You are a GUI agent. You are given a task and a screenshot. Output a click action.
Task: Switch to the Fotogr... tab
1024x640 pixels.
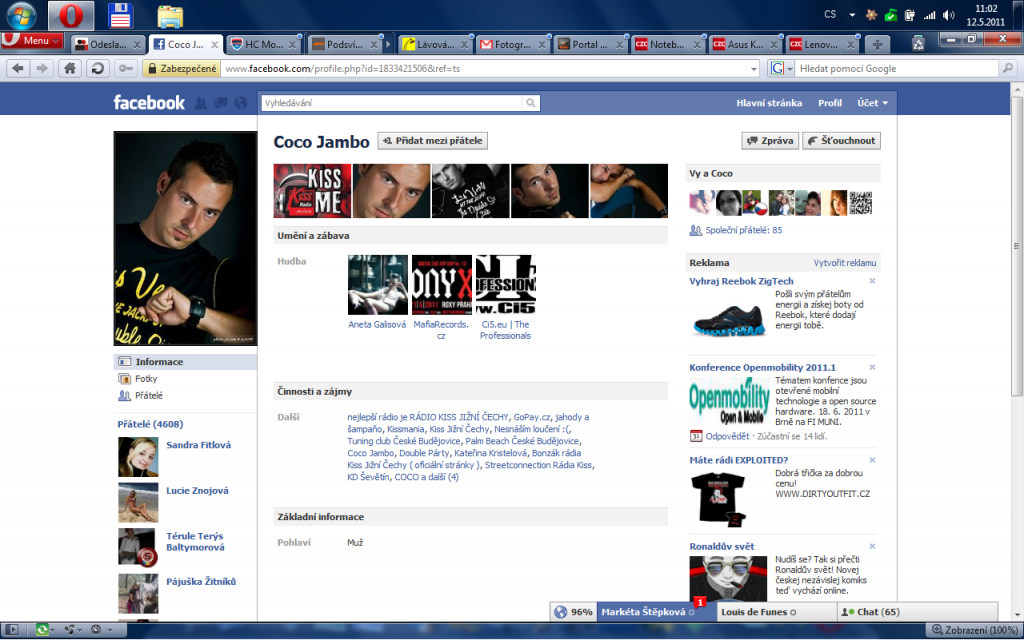click(513, 44)
